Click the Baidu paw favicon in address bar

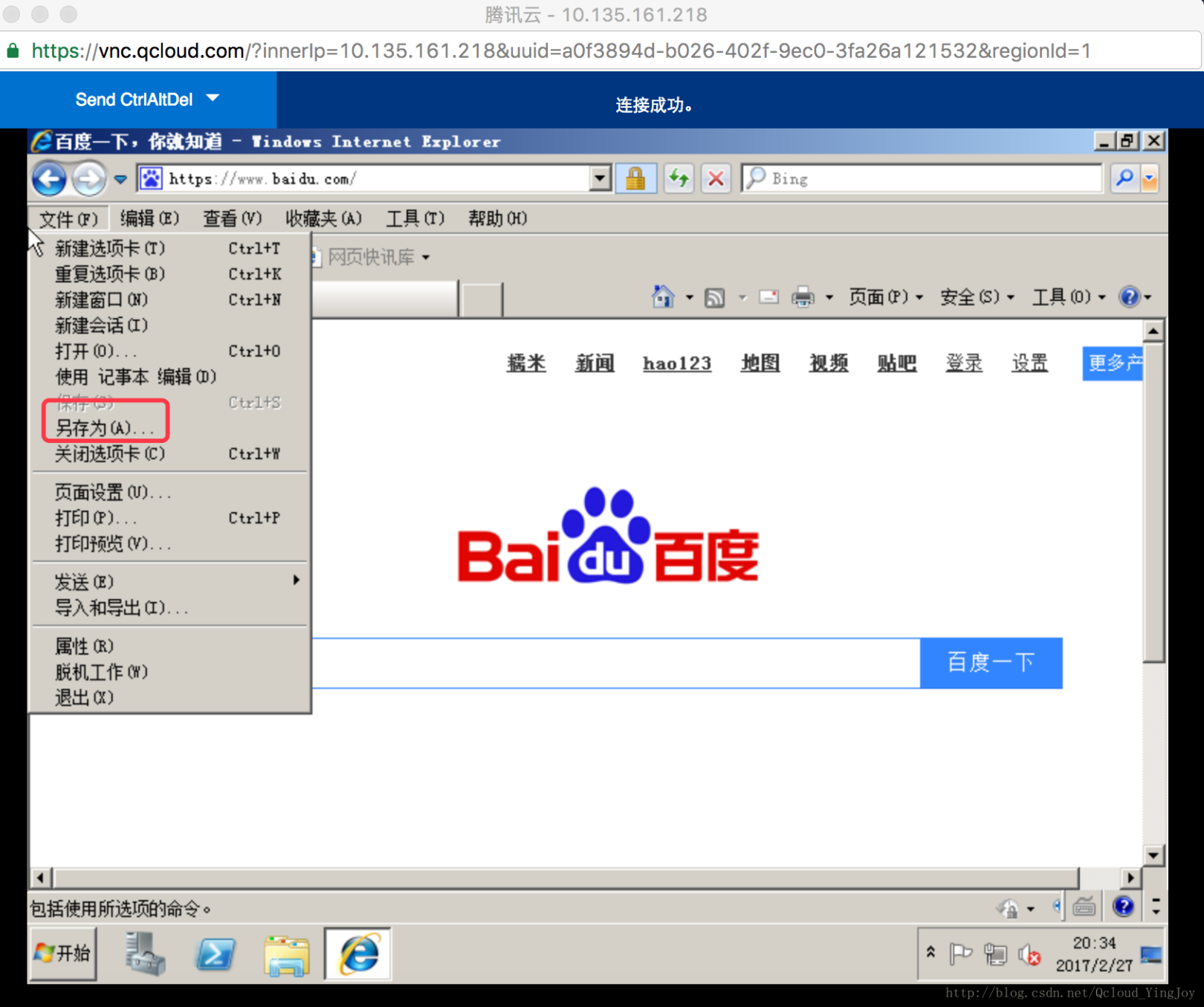[152, 178]
